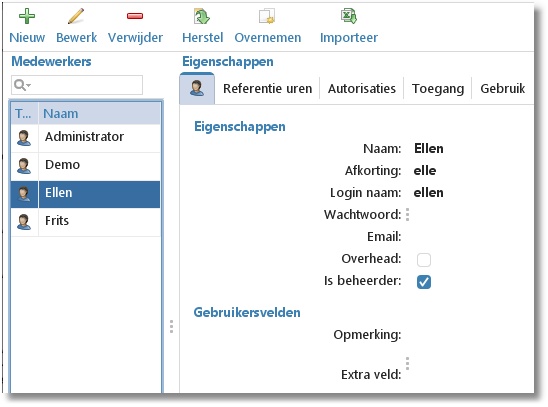Click the pencil Bewerk icon
This screenshot has height=407, width=548.
tap(76, 16)
